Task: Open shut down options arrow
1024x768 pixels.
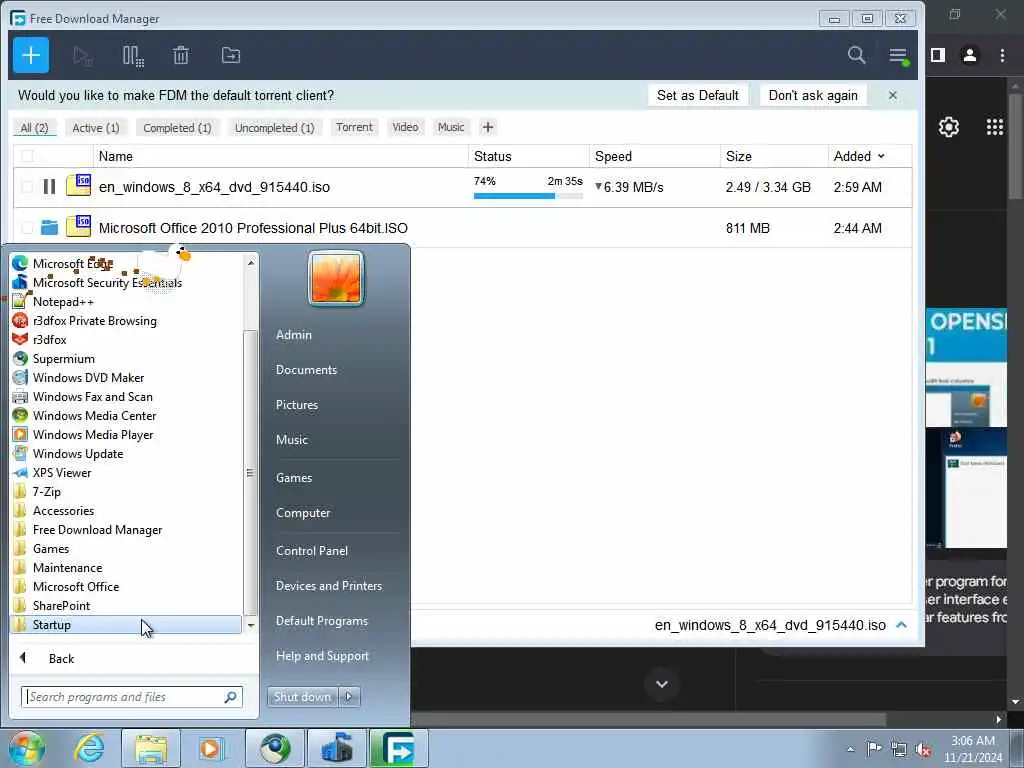Action: click(349, 697)
